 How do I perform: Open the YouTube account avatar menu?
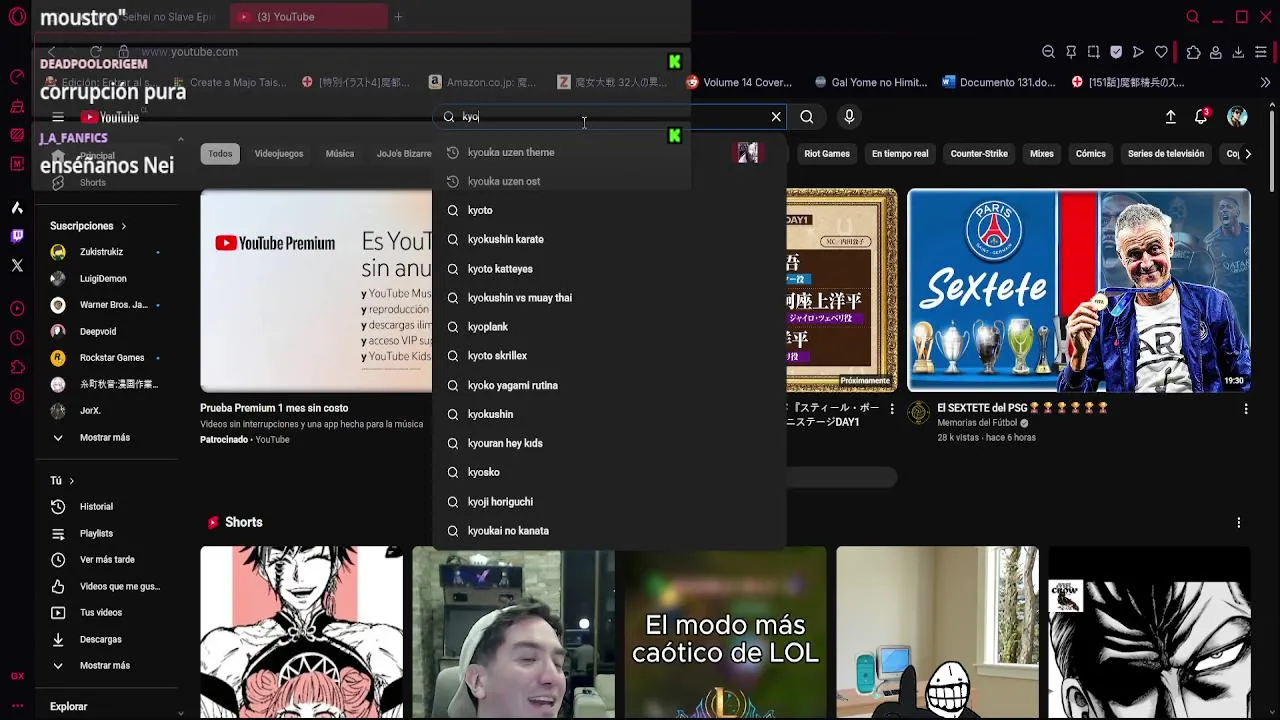click(1237, 117)
